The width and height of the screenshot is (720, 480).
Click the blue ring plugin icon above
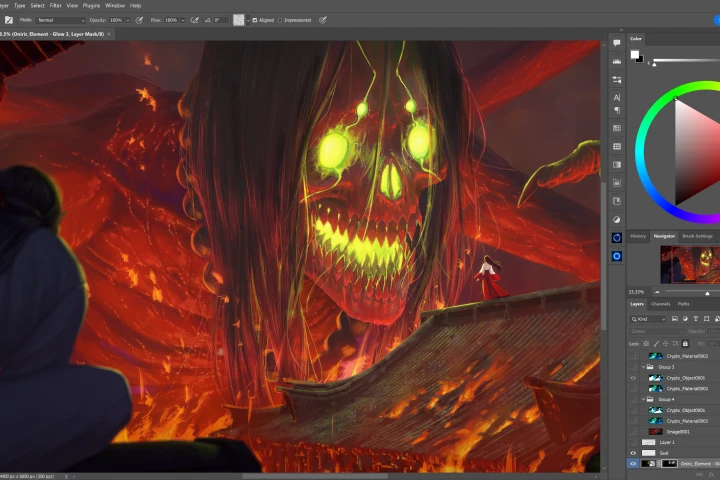pos(617,237)
